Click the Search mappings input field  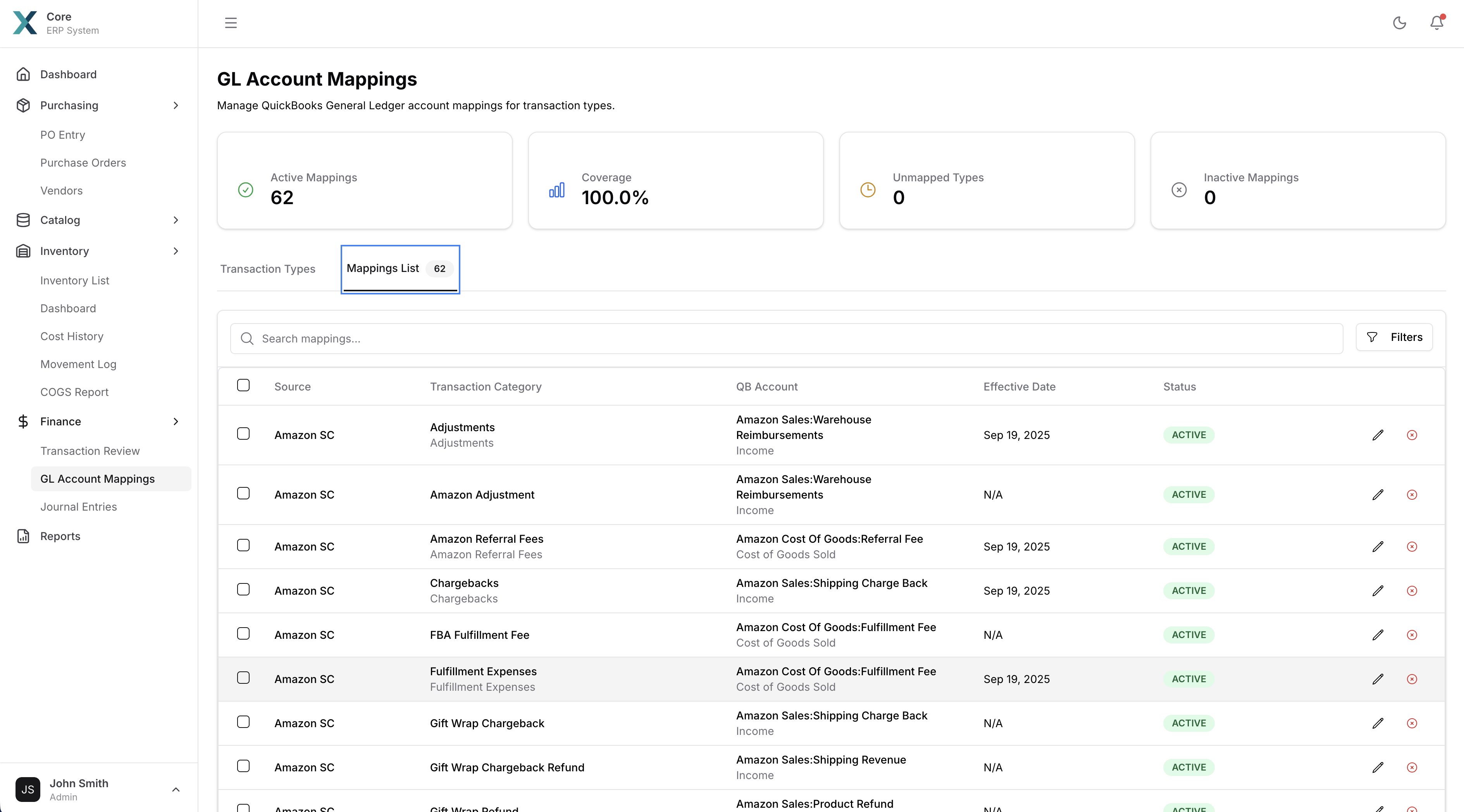(x=568, y=338)
